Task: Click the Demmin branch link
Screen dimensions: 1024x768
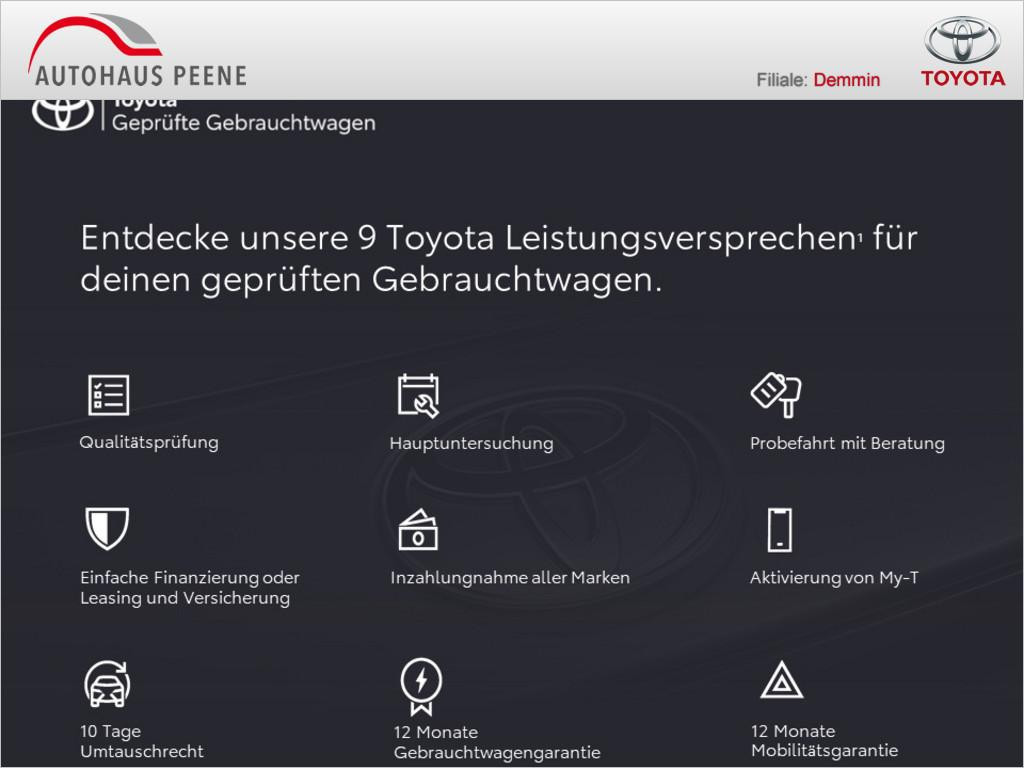Action: [x=847, y=79]
